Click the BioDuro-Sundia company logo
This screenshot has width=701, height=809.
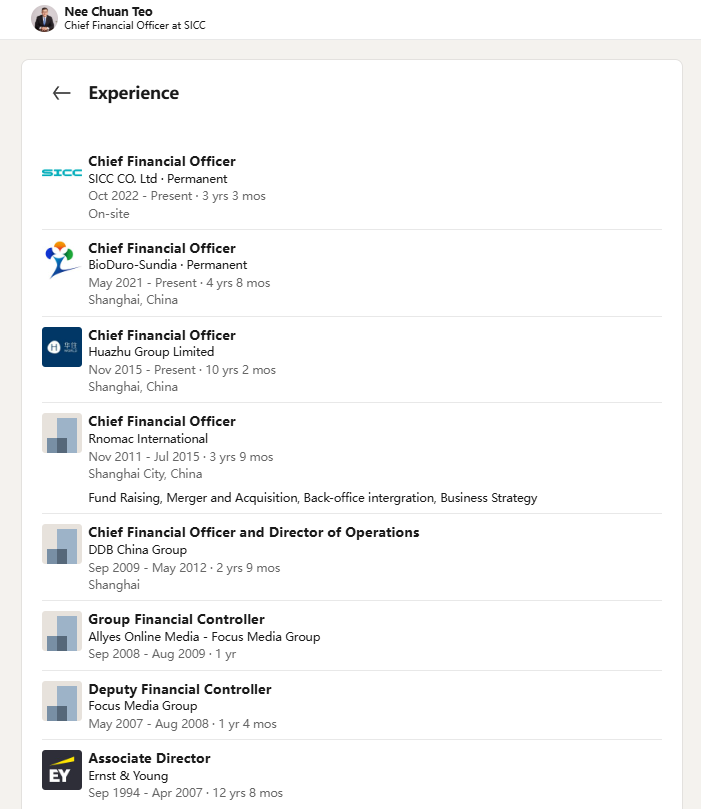point(62,259)
